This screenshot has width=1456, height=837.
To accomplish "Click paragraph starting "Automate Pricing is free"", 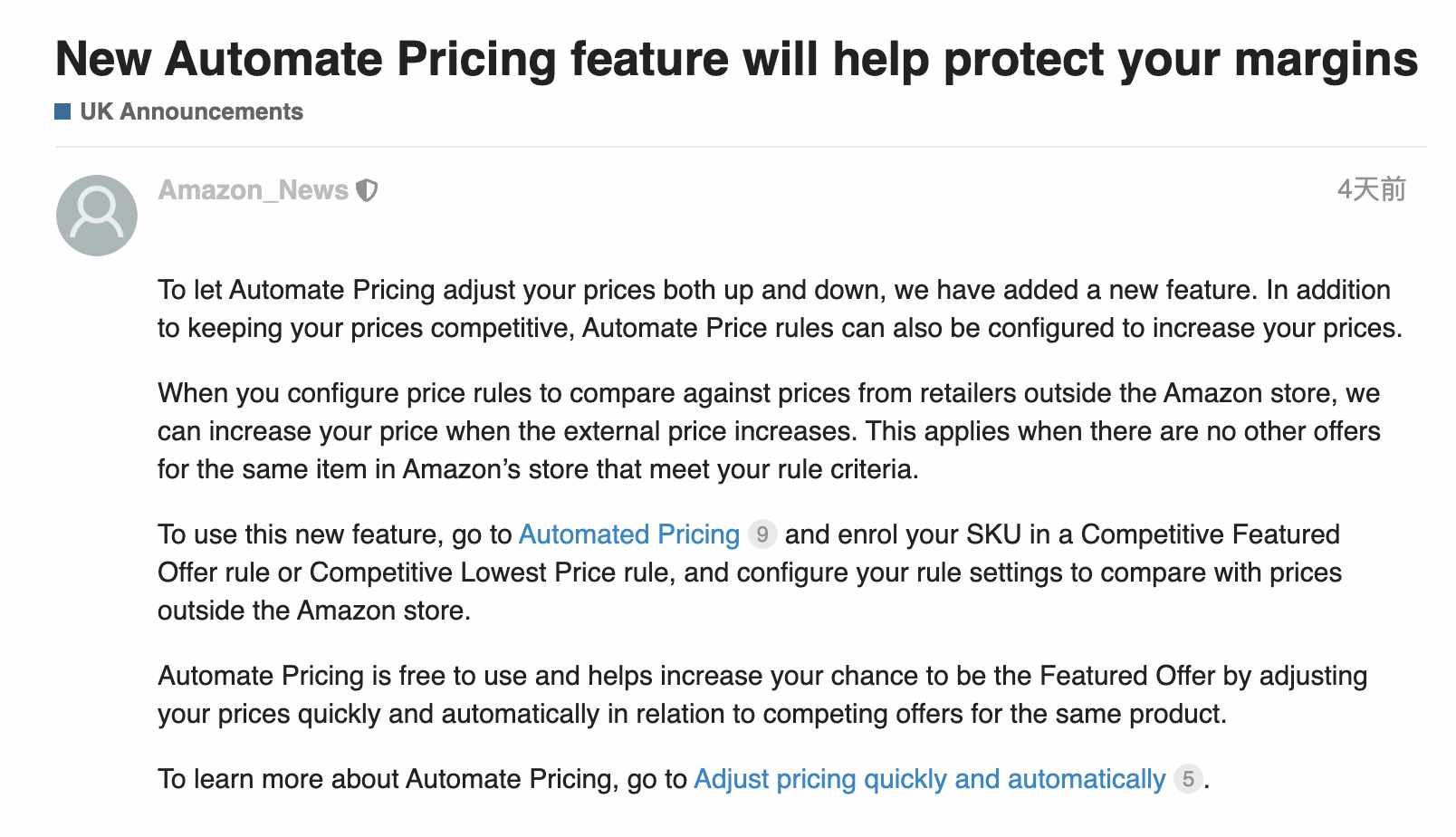I will [x=762, y=695].
